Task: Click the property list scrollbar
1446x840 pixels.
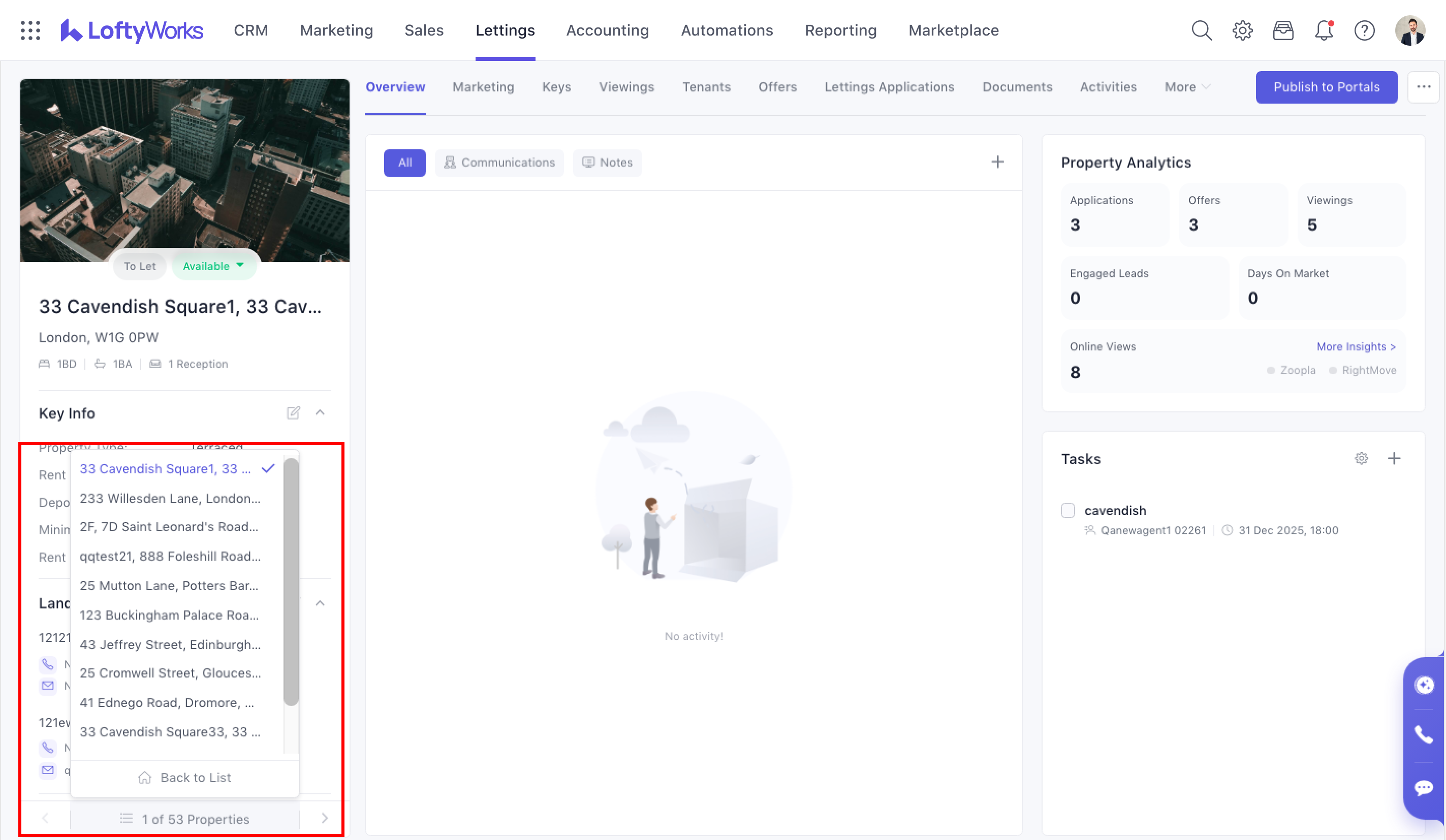Action: point(291,582)
